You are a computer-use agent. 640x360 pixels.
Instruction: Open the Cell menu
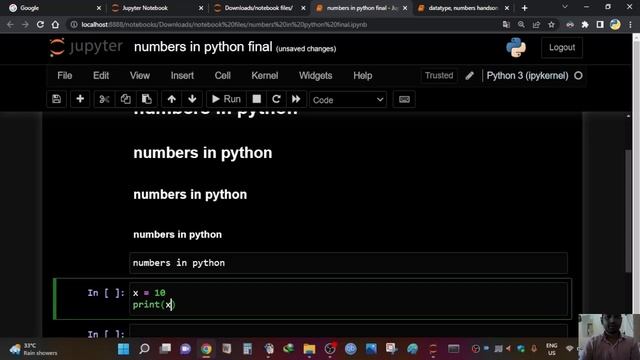[x=222, y=76]
